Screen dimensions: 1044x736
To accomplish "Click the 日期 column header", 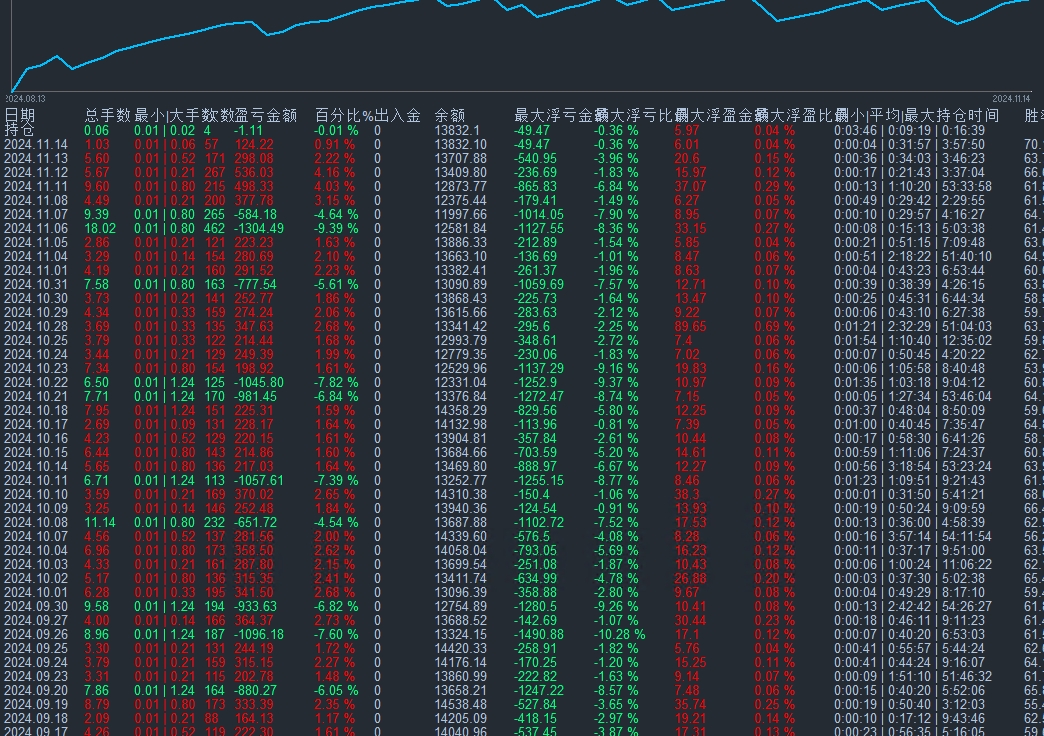I will pos(19,115).
